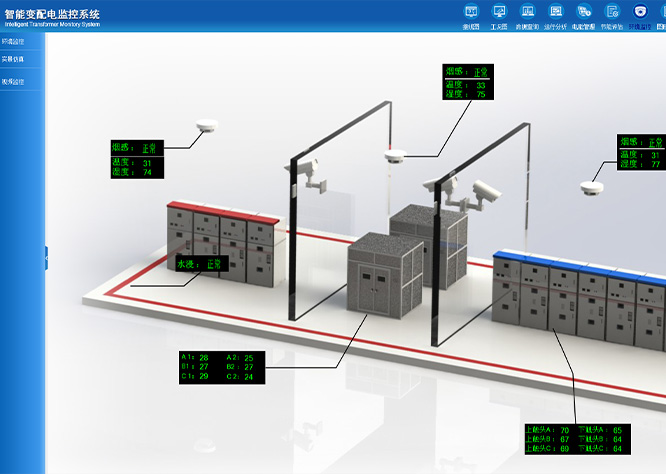Click the 水浸 water sensor status label
This screenshot has height=474, width=666.
(x=202, y=264)
